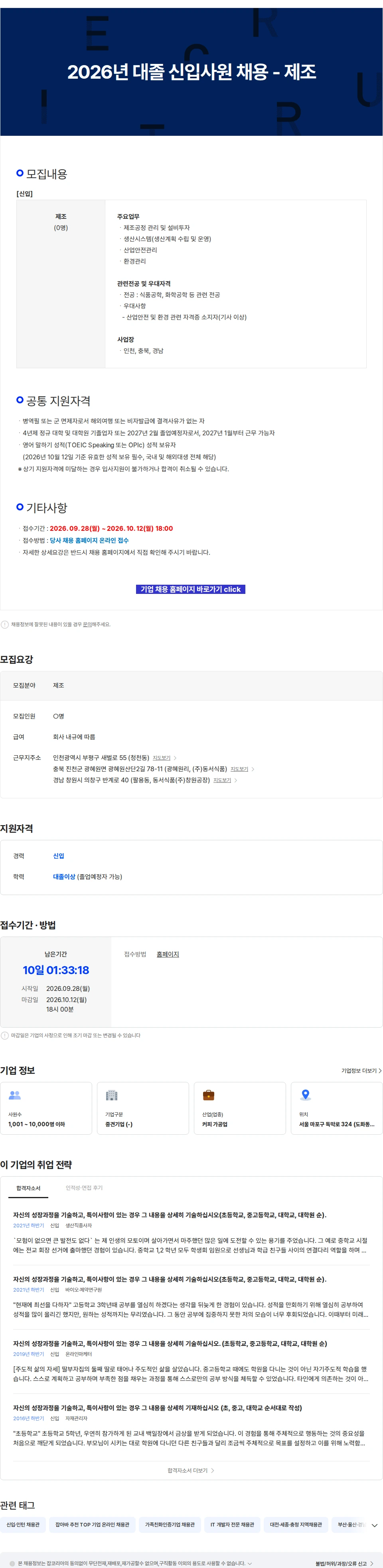Select 잡아바 추천 TOP 기업 온라인 채용관 tag
Viewport: 383px width, 1568px height.
[x=93, y=1525]
